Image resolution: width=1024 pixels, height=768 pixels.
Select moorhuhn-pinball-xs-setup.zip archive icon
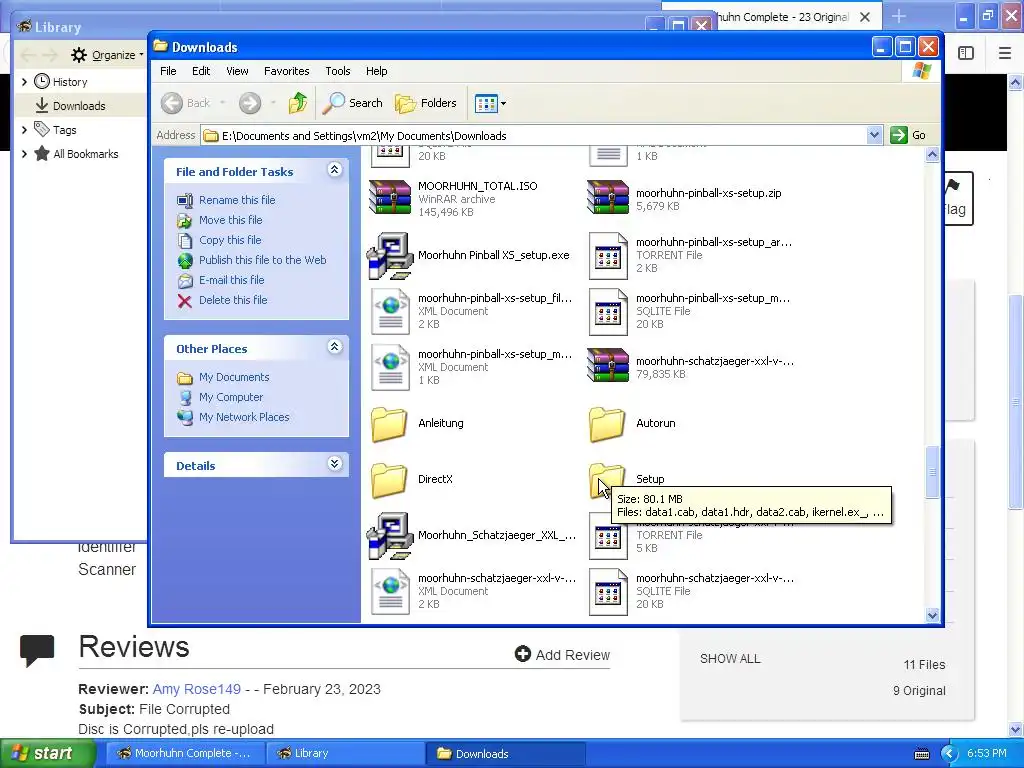[608, 198]
